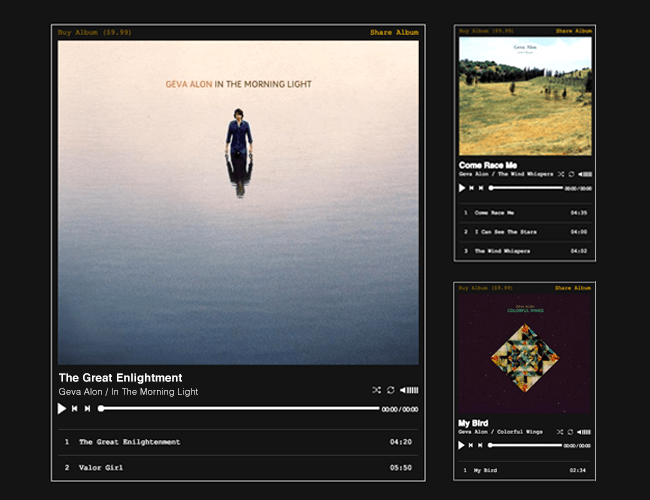Click volume icon in Colorful Wings player
The height and width of the screenshot is (500, 650).
click(584, 432)
